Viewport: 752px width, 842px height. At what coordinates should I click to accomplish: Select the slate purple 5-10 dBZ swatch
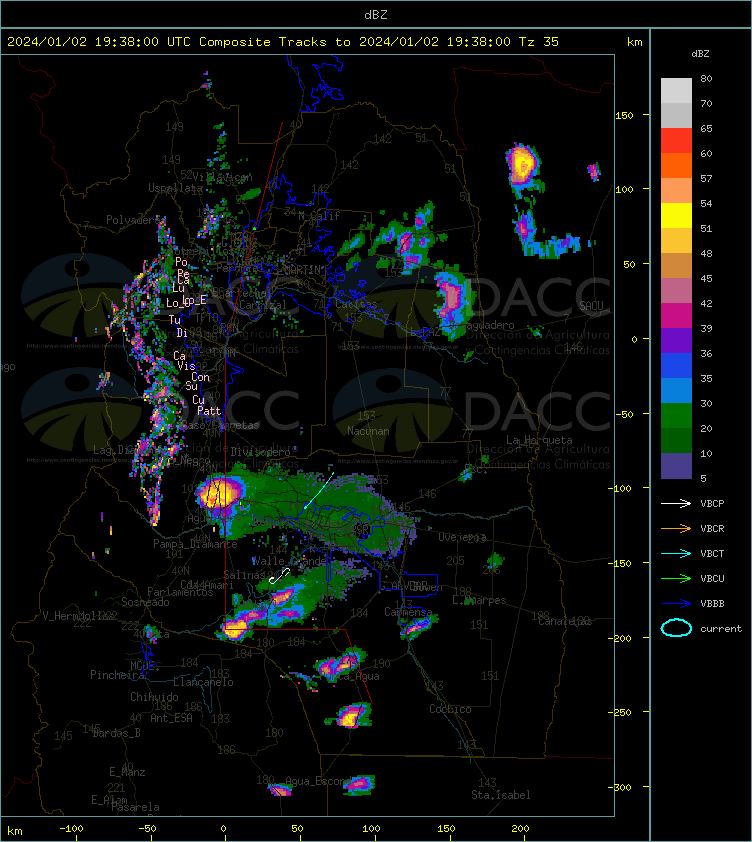coord(676,466)
